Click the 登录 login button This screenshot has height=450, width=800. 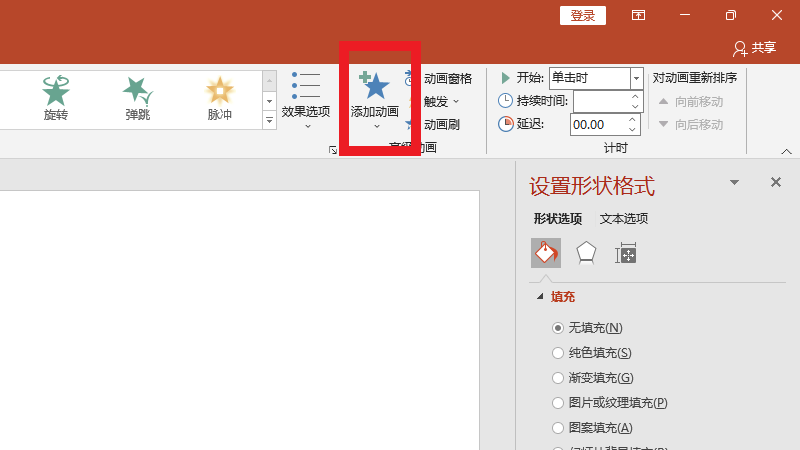[x=583, y=15]
